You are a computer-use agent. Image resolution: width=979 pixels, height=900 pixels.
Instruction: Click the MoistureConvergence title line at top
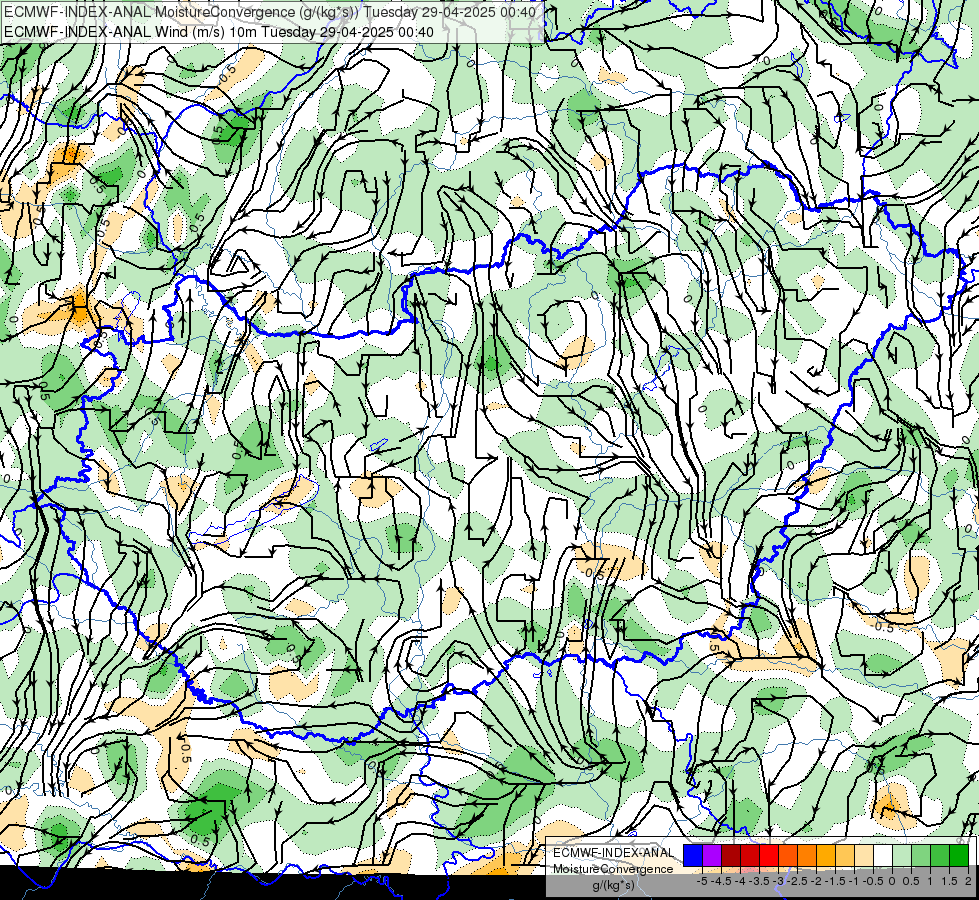click(270, 12)
